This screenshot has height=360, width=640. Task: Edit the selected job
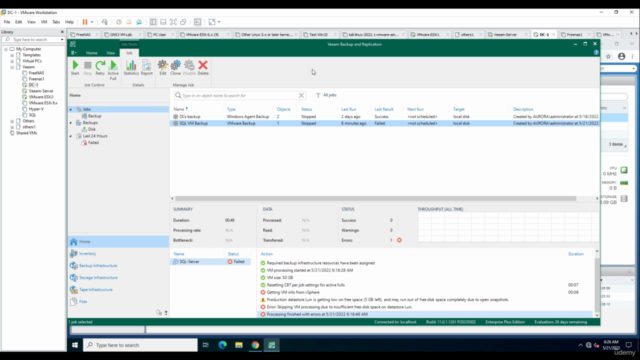point(162,67)
